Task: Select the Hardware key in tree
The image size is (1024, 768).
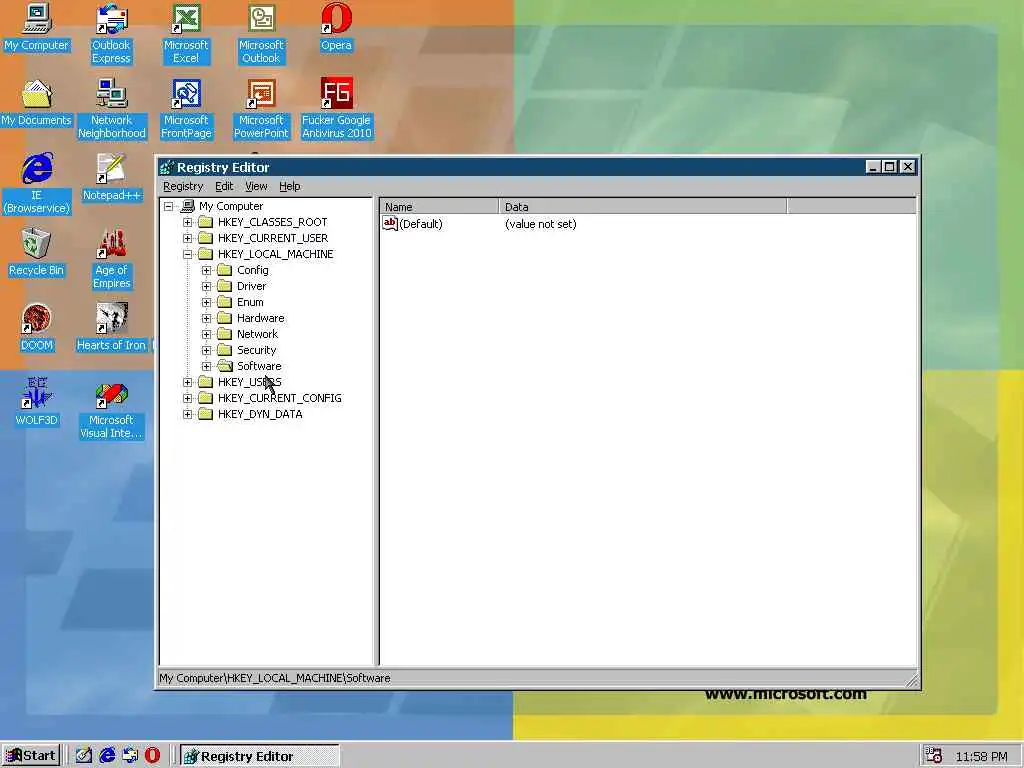Action: click(x=261, y=318)
